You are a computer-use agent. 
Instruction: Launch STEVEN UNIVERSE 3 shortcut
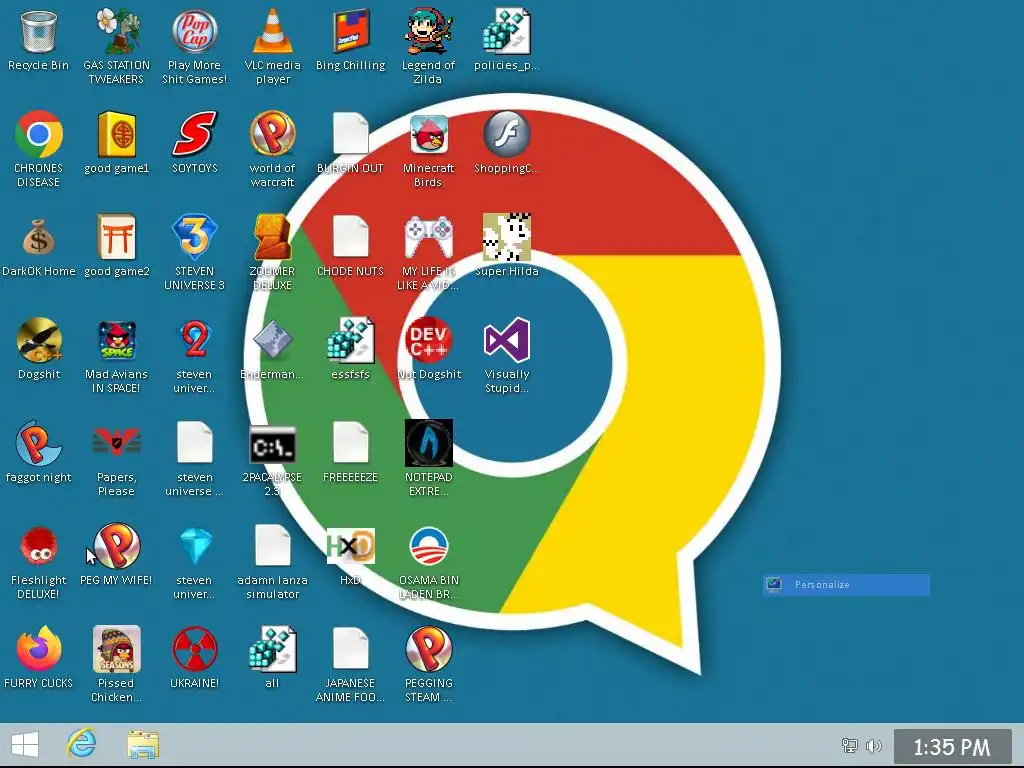pyautogui.click(x=195, y=236)
